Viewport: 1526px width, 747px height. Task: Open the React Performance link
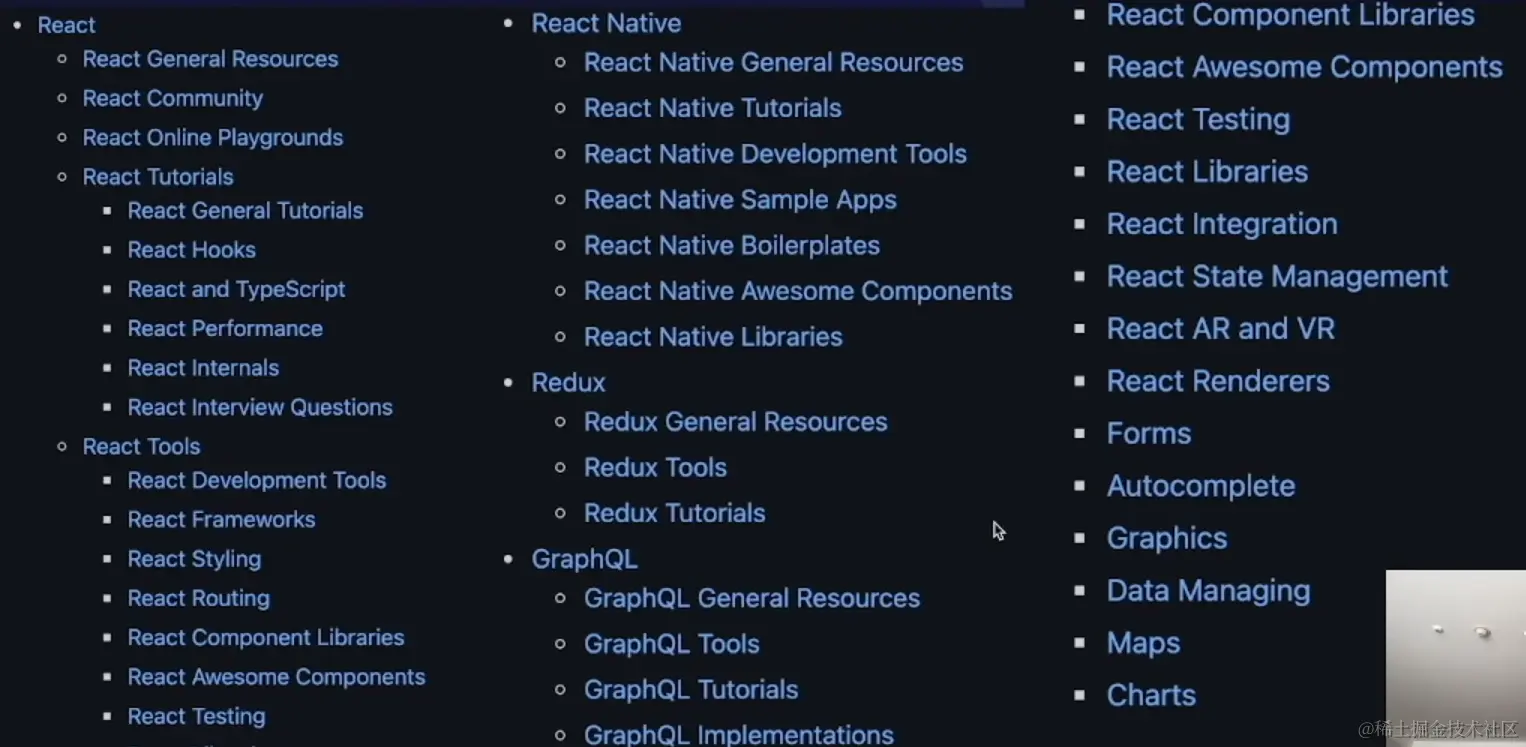point(225,328)
